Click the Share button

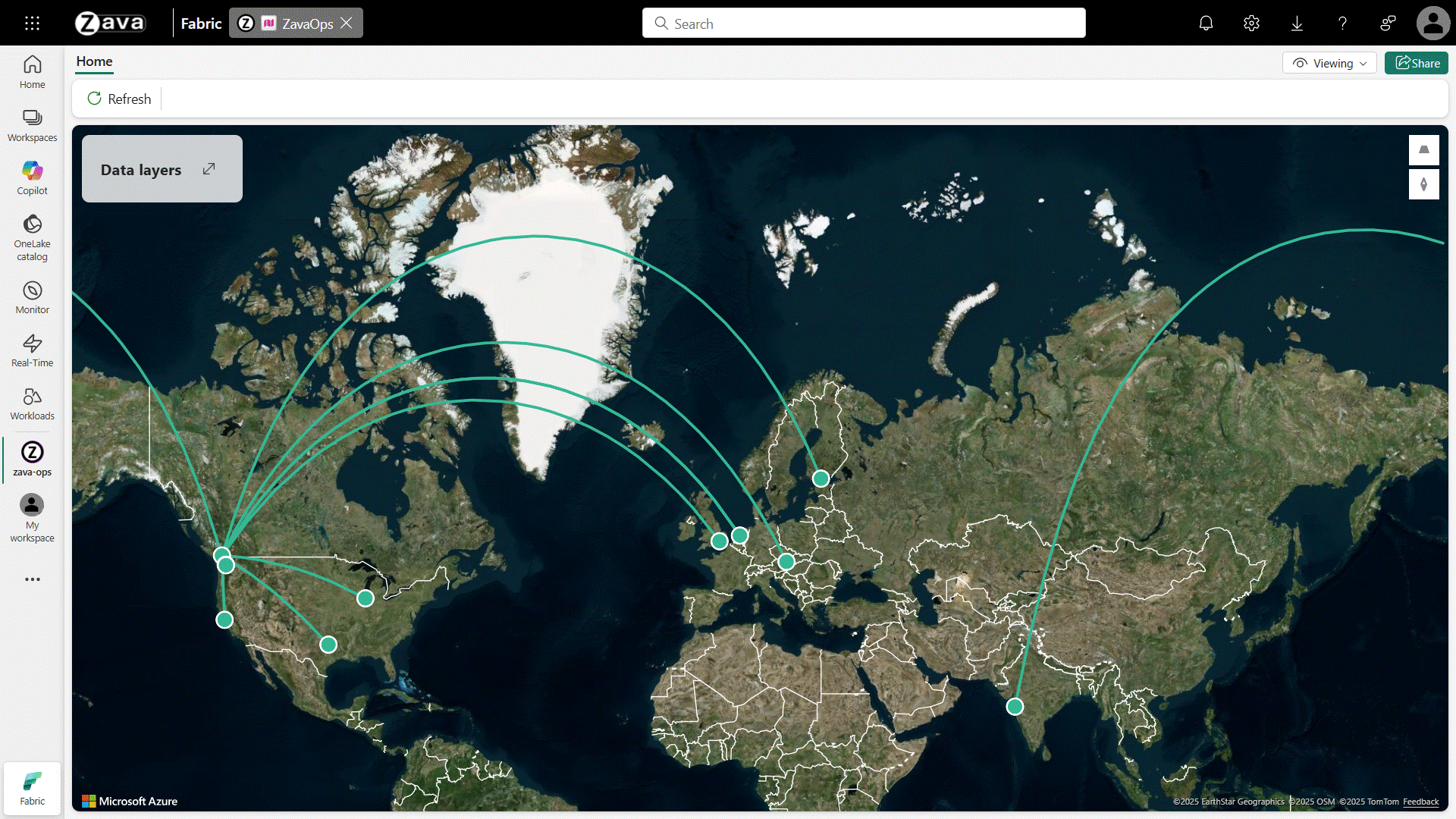coord(1416,63)
